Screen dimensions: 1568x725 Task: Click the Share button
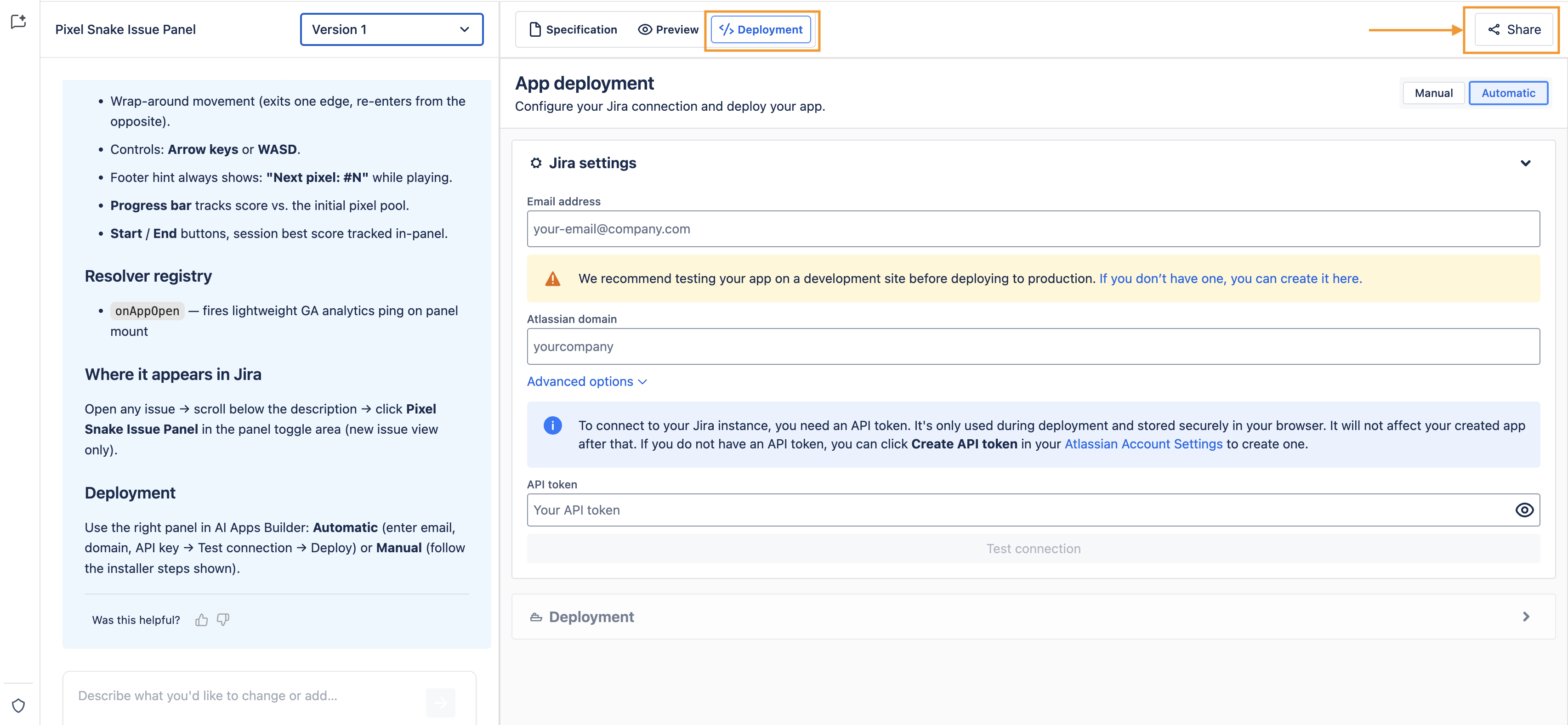click(x=1514, y=29)
